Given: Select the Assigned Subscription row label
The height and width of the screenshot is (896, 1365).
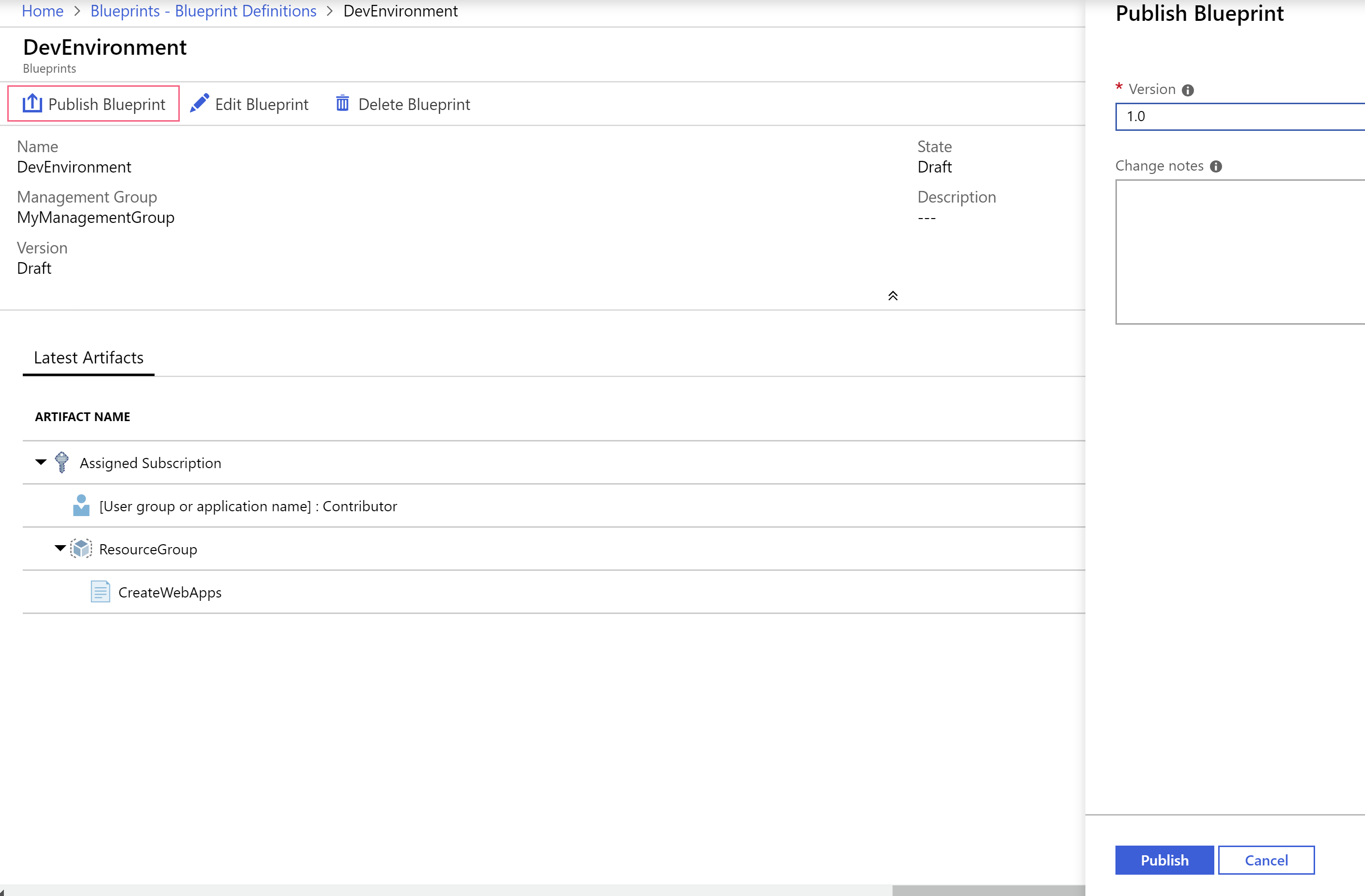Looking at the screenshot, I should pos(150,463).
